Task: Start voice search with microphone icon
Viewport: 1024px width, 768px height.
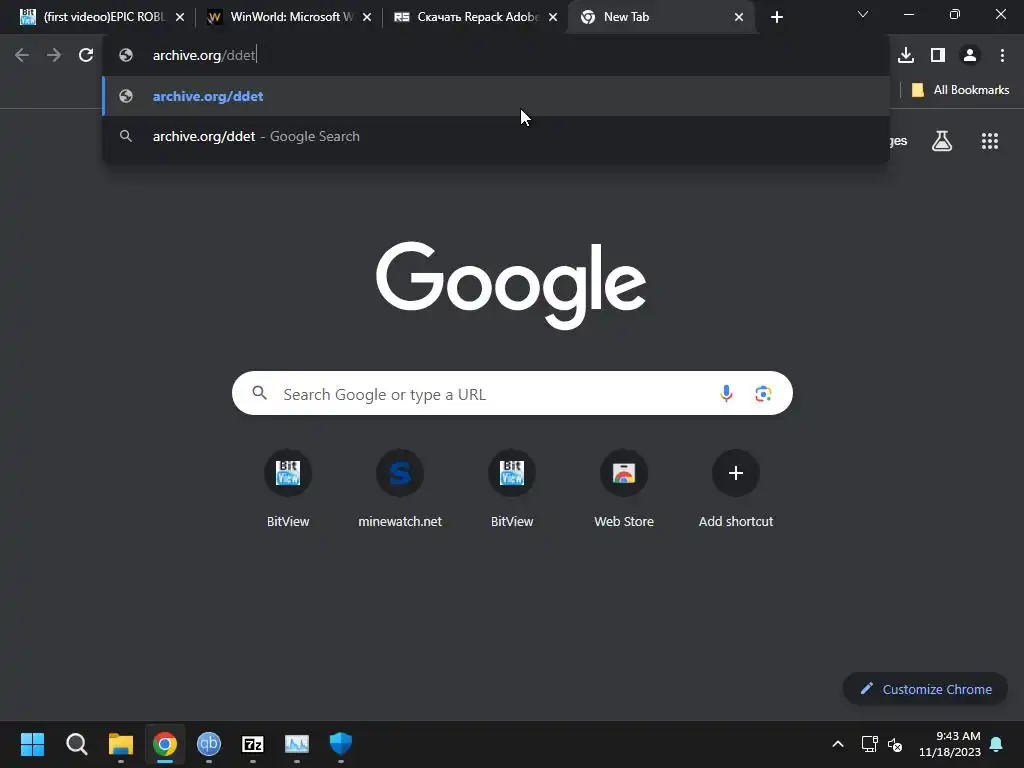Action: click(x=726, y=394)
